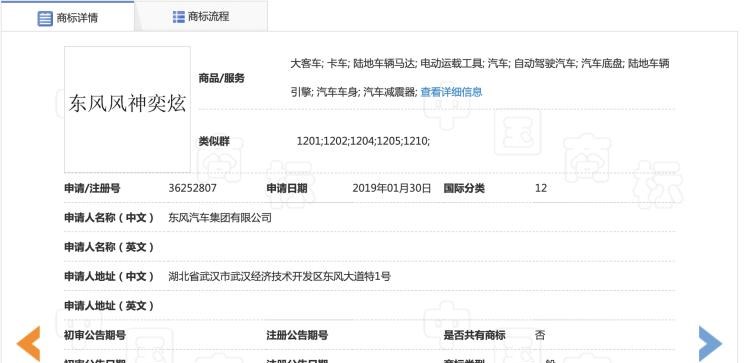Open the 商标详情 tab
This screenshot has width=744, height=363.
67,17
